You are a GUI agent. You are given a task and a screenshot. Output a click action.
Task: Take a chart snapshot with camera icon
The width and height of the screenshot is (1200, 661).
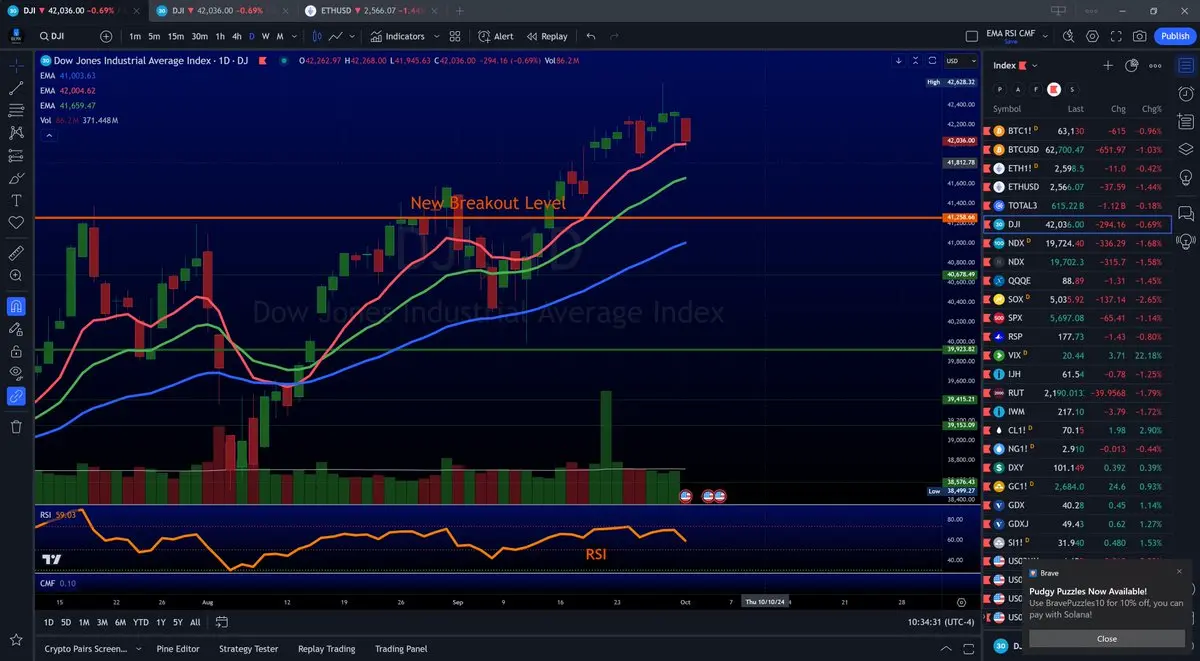point(1140,36)
